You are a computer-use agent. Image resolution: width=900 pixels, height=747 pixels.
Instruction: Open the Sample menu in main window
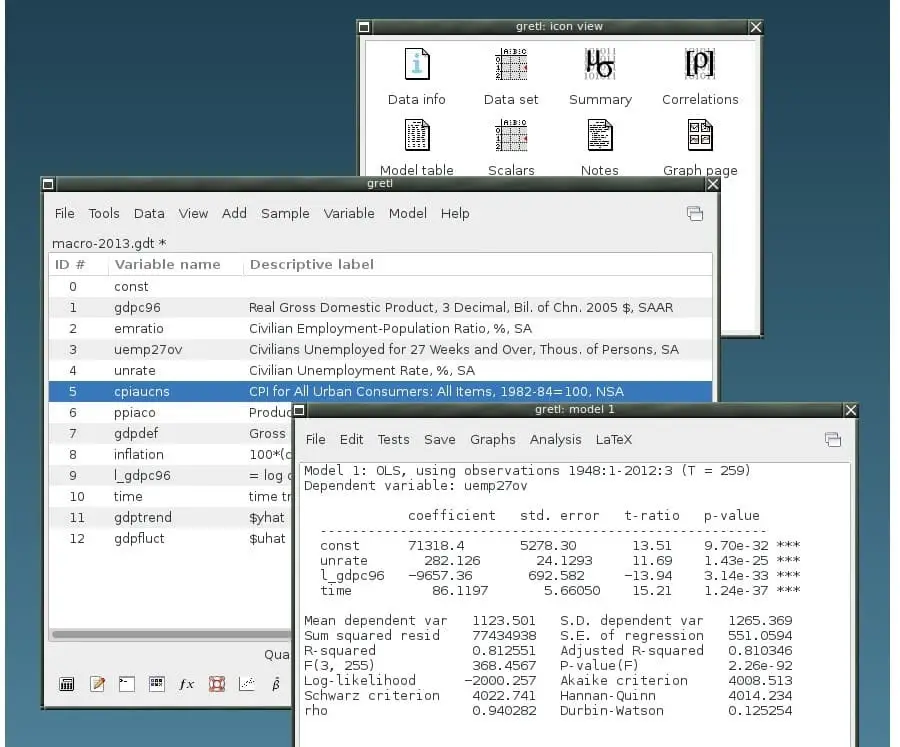pyautogui.click(x=285, y=213)
